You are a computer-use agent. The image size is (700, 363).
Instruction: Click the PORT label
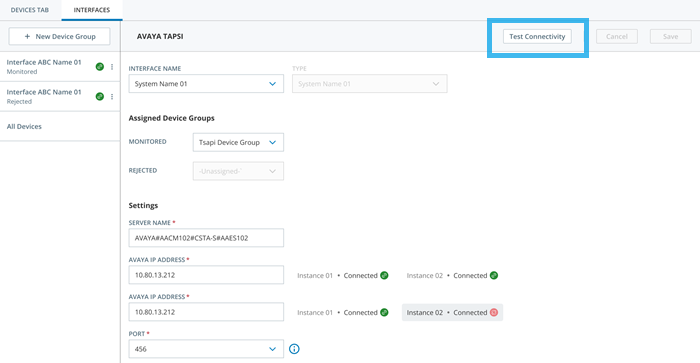tap(137, 334)
